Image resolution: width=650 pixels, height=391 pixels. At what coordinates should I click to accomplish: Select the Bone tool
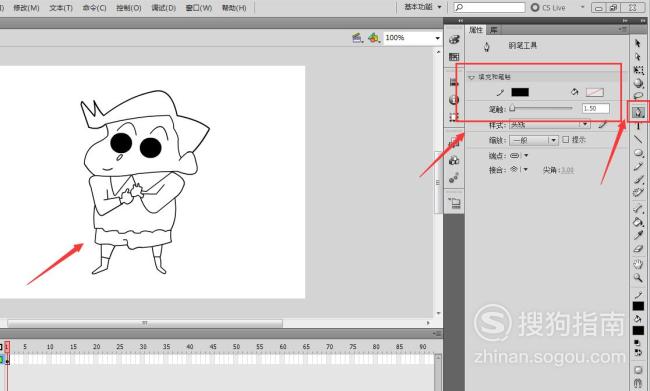pos(638,209)
